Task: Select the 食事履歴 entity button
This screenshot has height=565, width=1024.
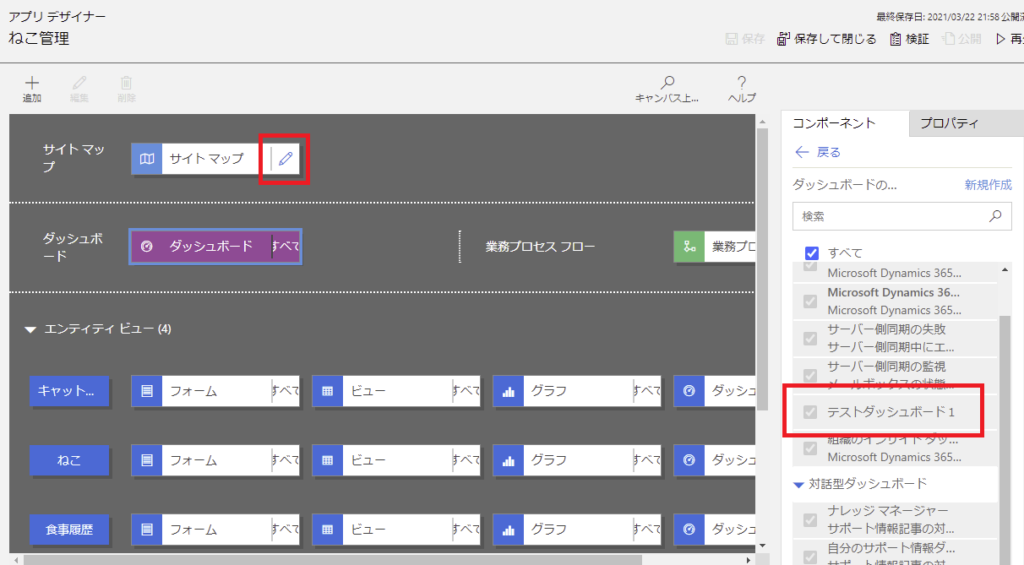Action: pos(69,530)
